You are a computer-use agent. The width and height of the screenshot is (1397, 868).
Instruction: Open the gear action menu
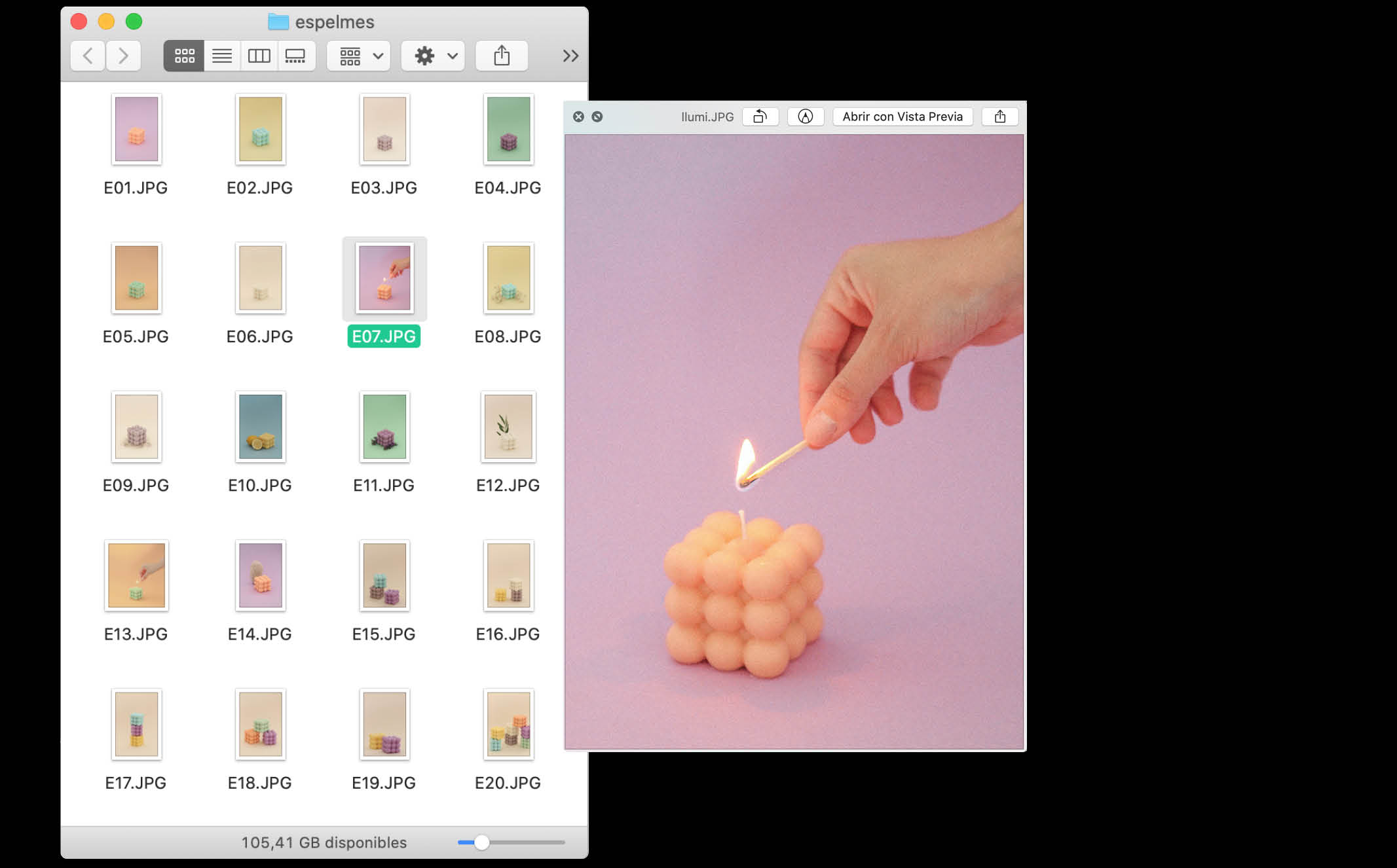pyautogui.click(x=434, y=56)
